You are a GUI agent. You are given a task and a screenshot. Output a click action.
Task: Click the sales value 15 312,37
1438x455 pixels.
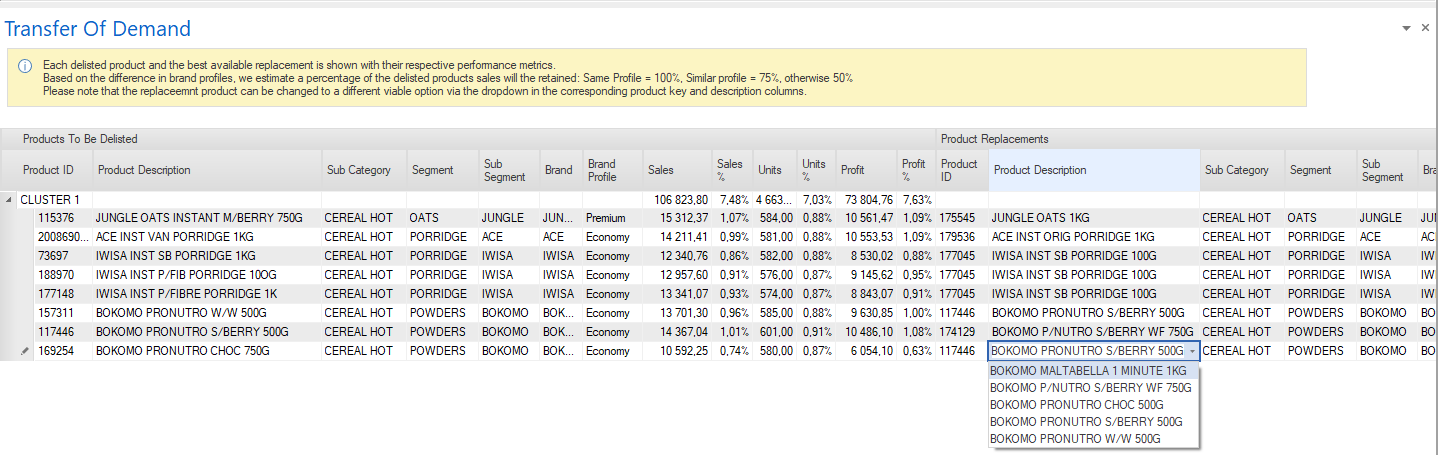(677, 218)
